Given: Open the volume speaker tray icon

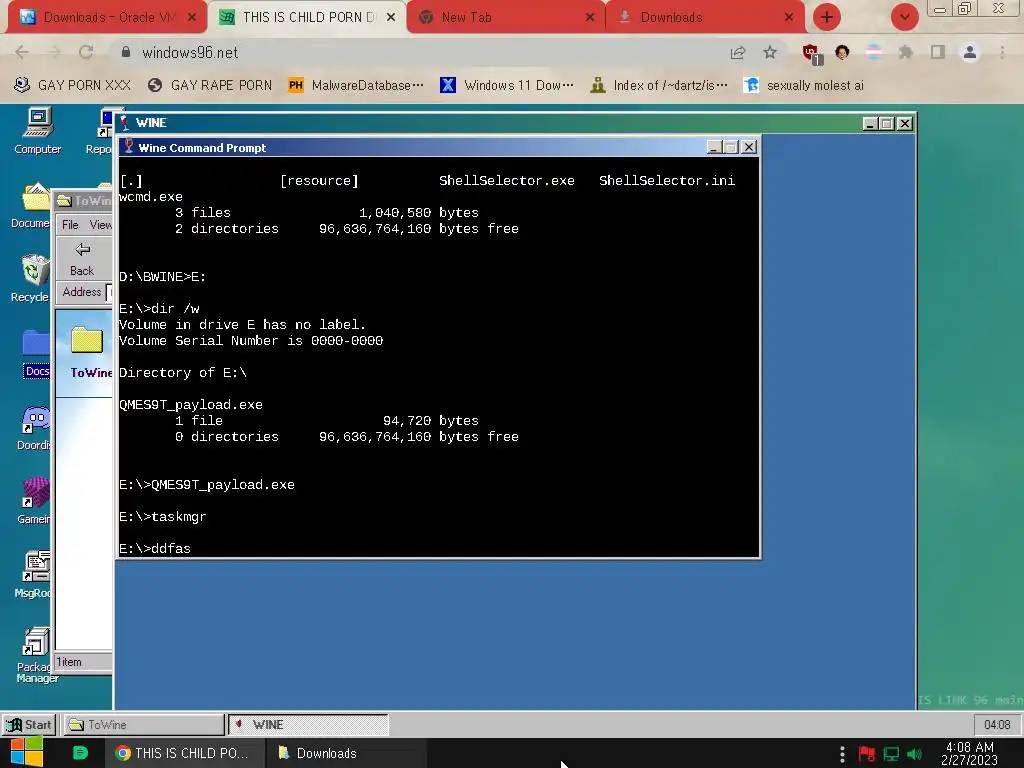Looking at the screenshot, I should 915,754.
